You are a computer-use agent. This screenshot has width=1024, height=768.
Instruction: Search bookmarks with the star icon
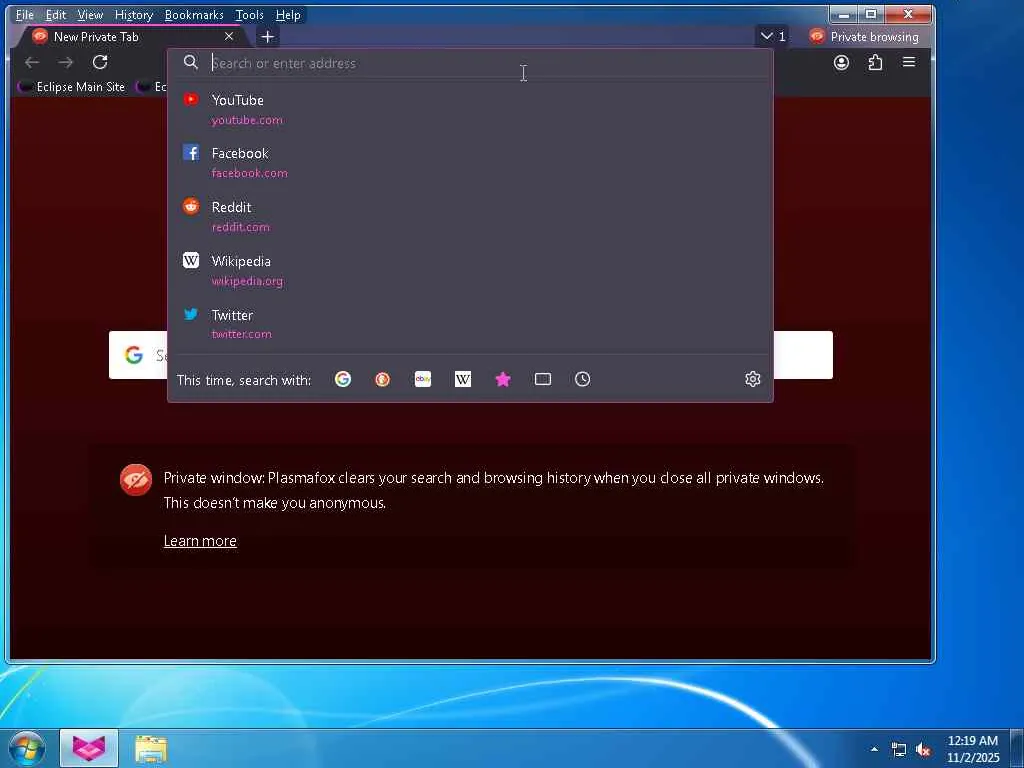pyautogui.click(x=503, y=379)
